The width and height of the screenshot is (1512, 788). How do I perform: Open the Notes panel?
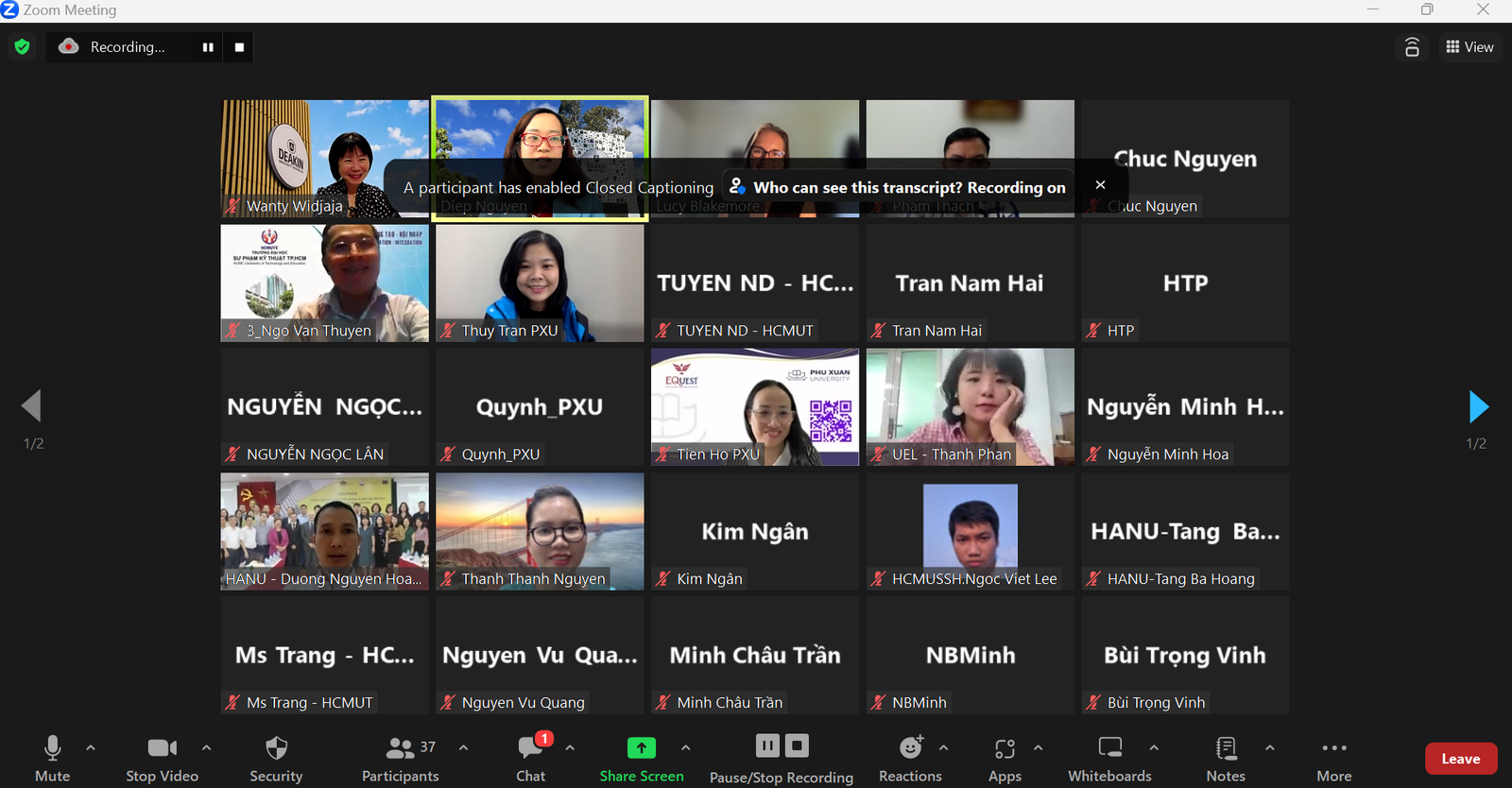coord(1226,759)
